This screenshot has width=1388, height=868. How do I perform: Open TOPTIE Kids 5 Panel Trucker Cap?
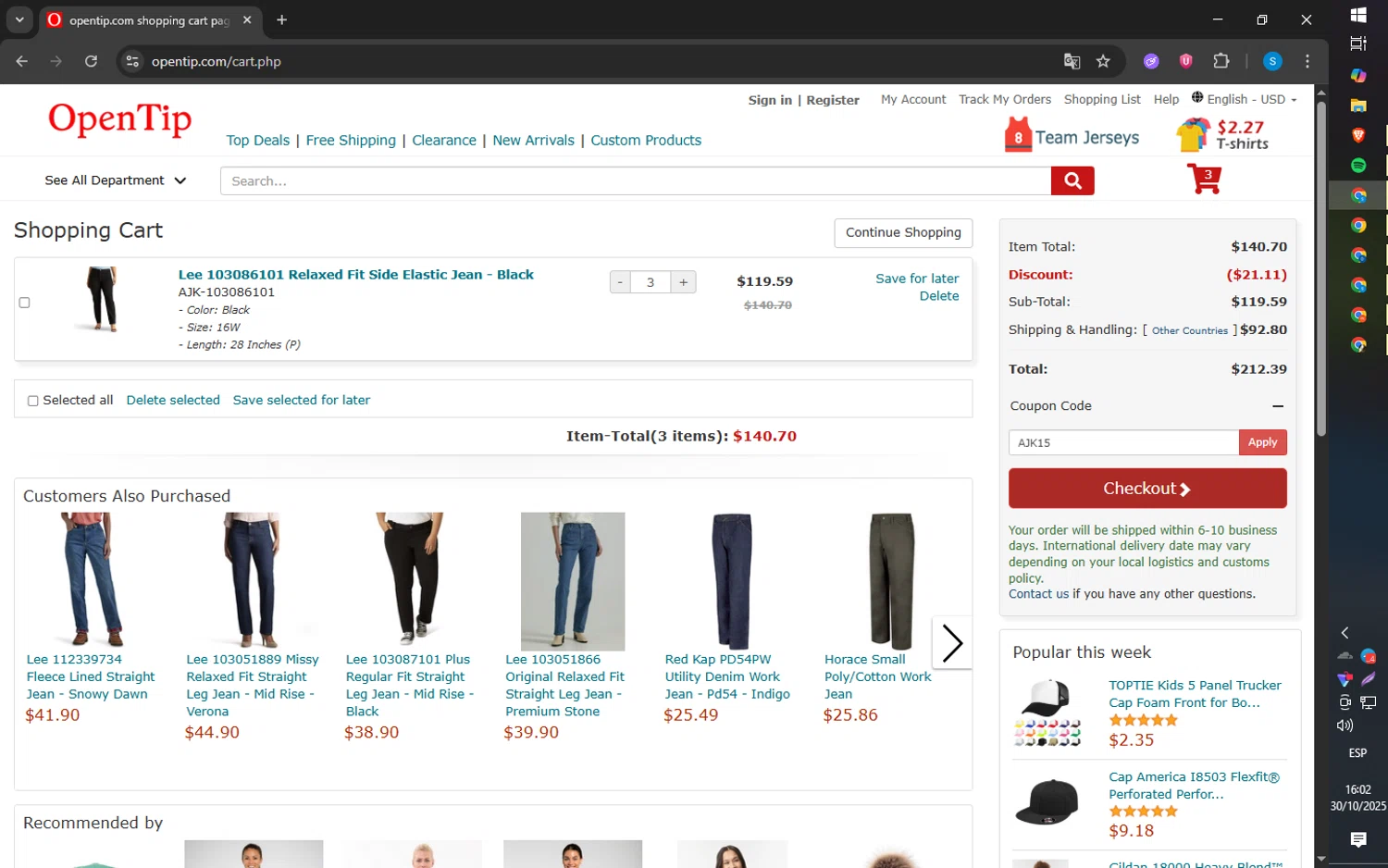point(1195,694)
